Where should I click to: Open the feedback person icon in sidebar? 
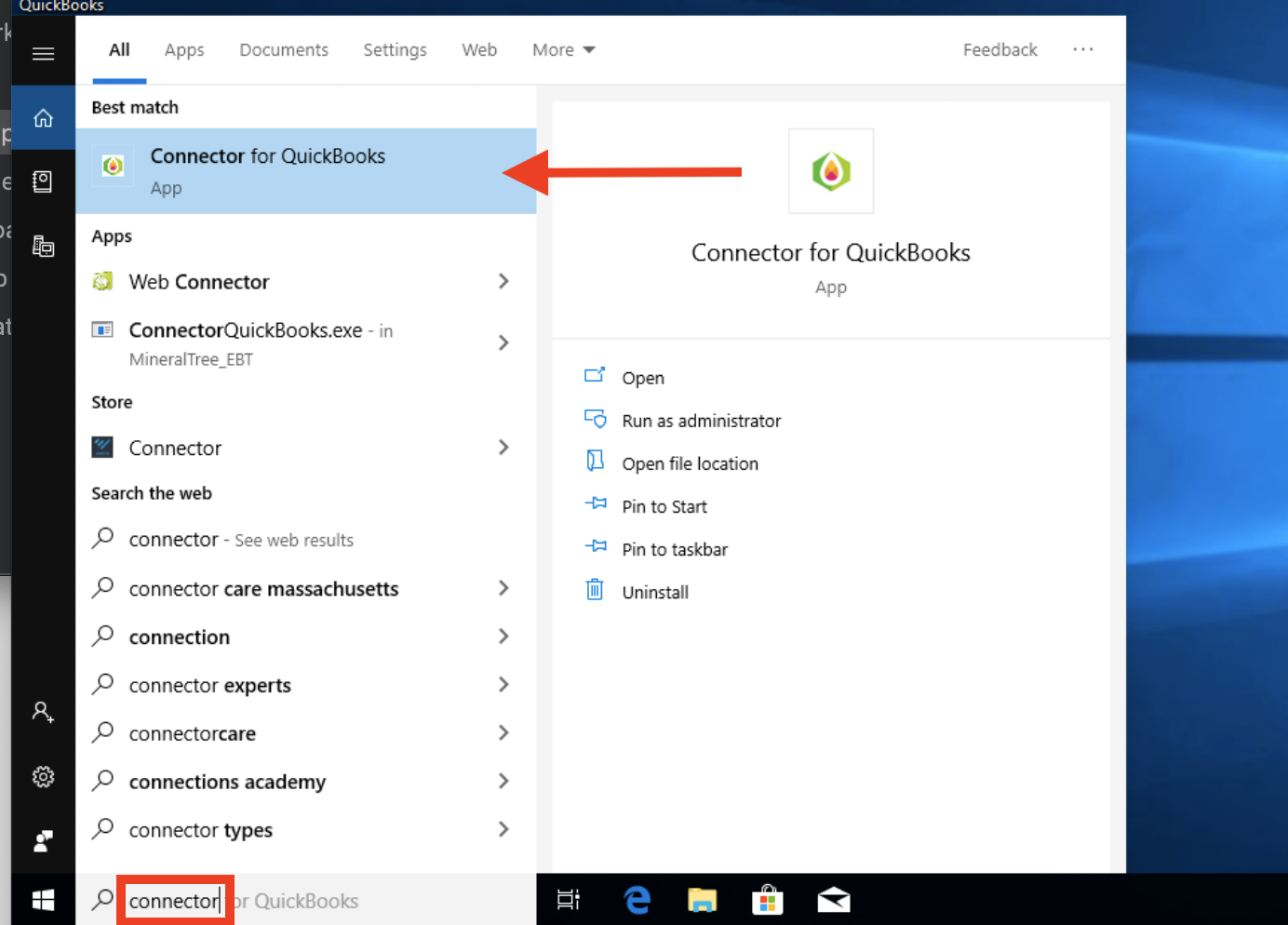[43, 841]
